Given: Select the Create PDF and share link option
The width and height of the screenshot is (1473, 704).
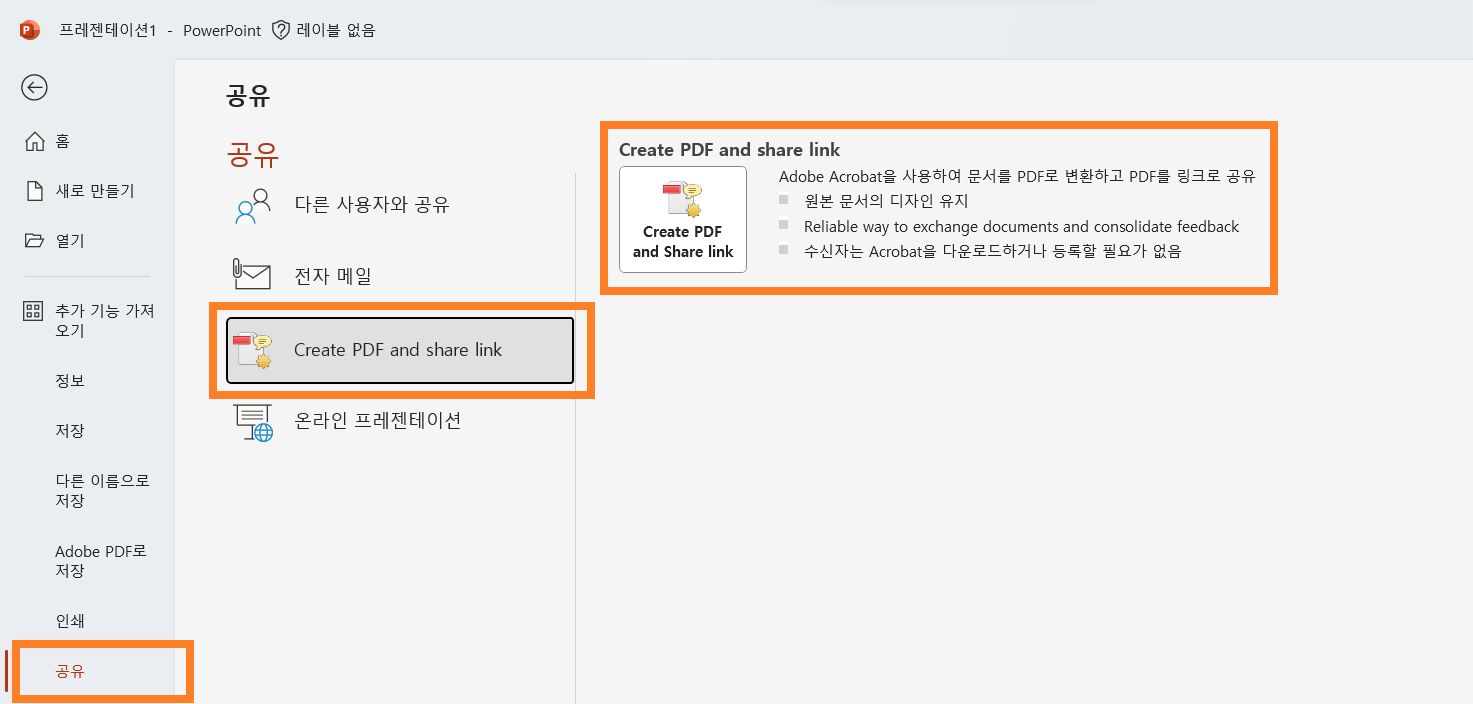Looking at the screenshot, I should pyautogui.click(x=398, y=350).
